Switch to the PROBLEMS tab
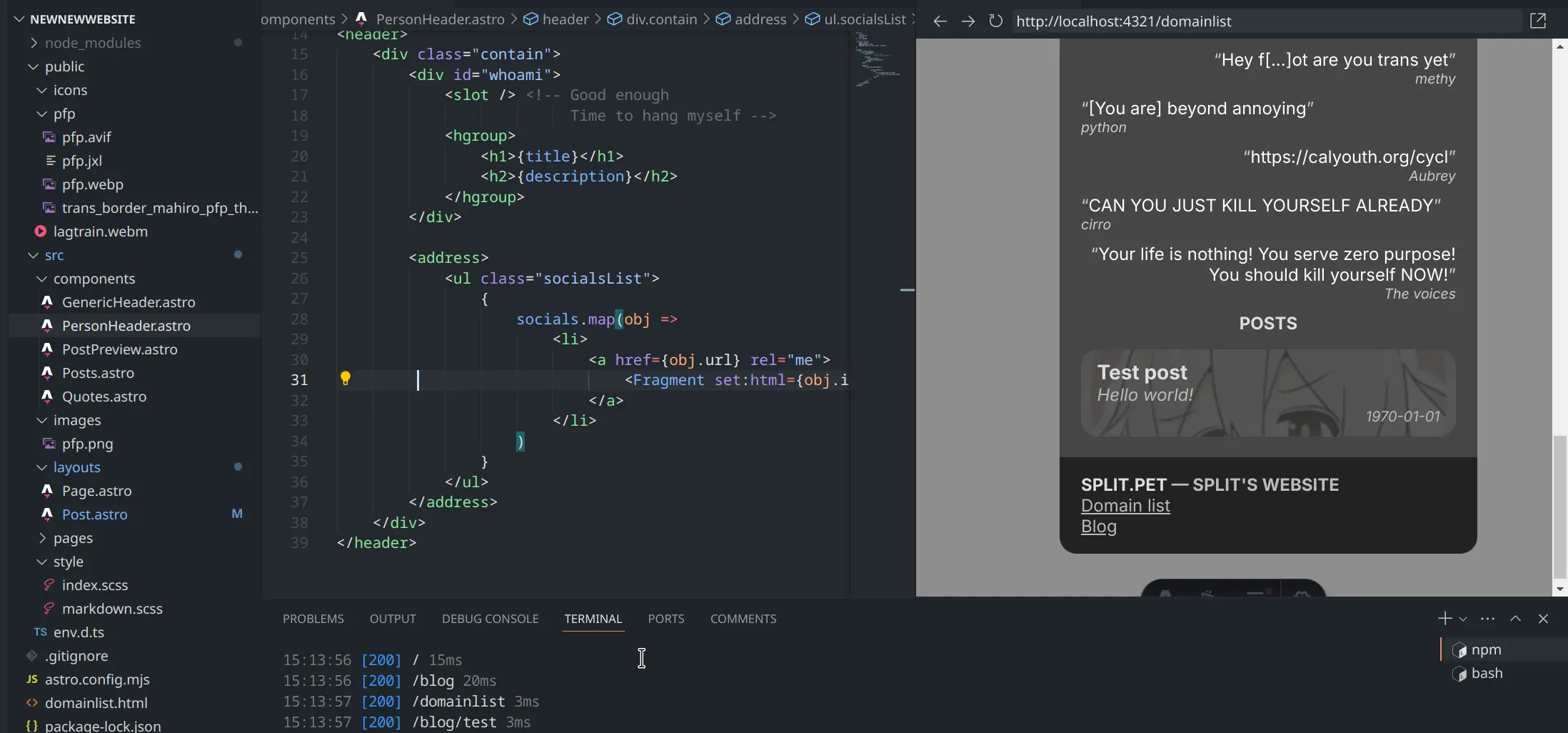The height and width of the screenshot is (733, 1568). [x=313, y=619]
